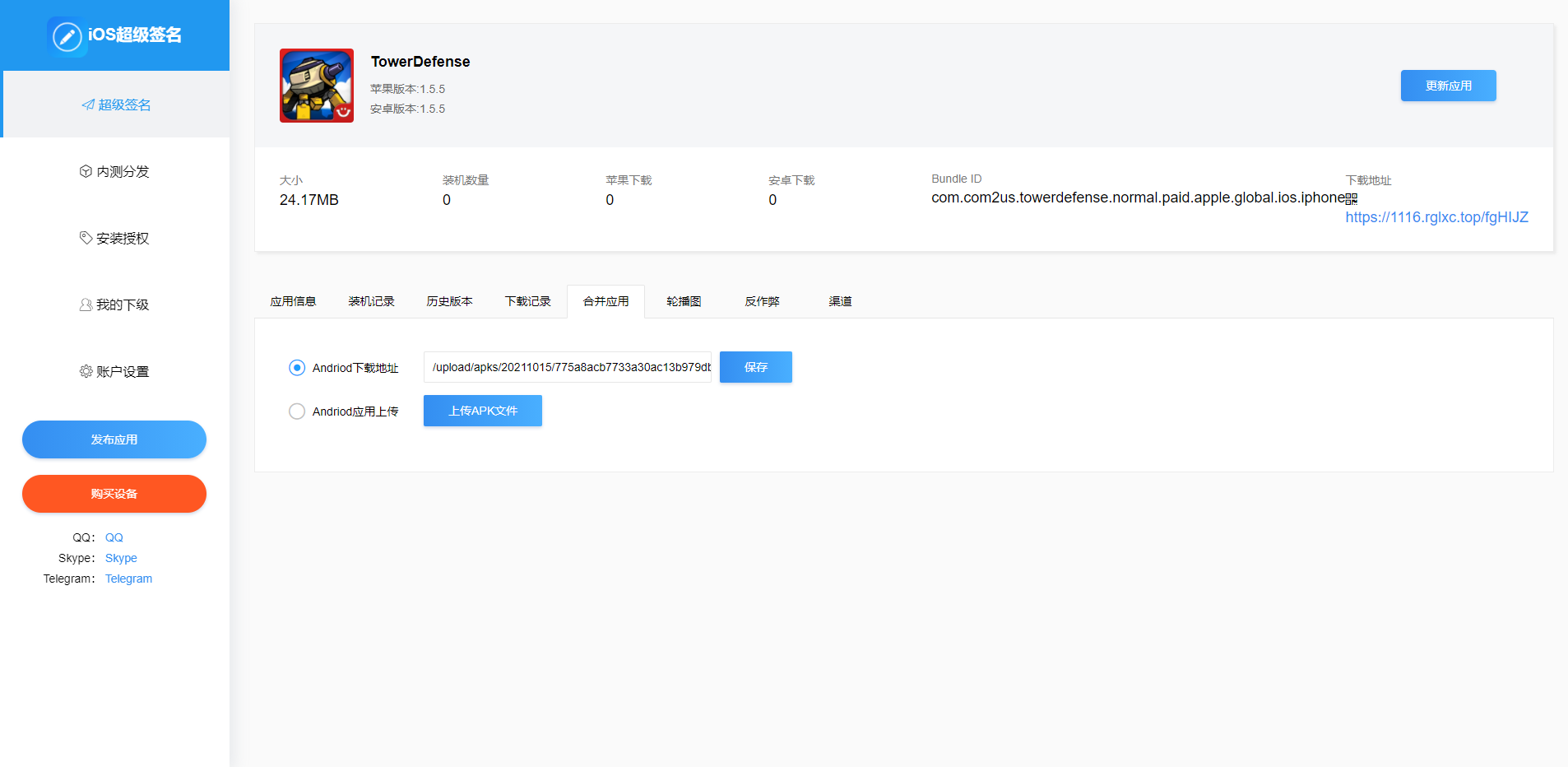Image resolution: width=1568 pixels, height=767 pixels.
Task: Click the TowerDefense app icon thumbnail
Action: (x=317, y=86)
